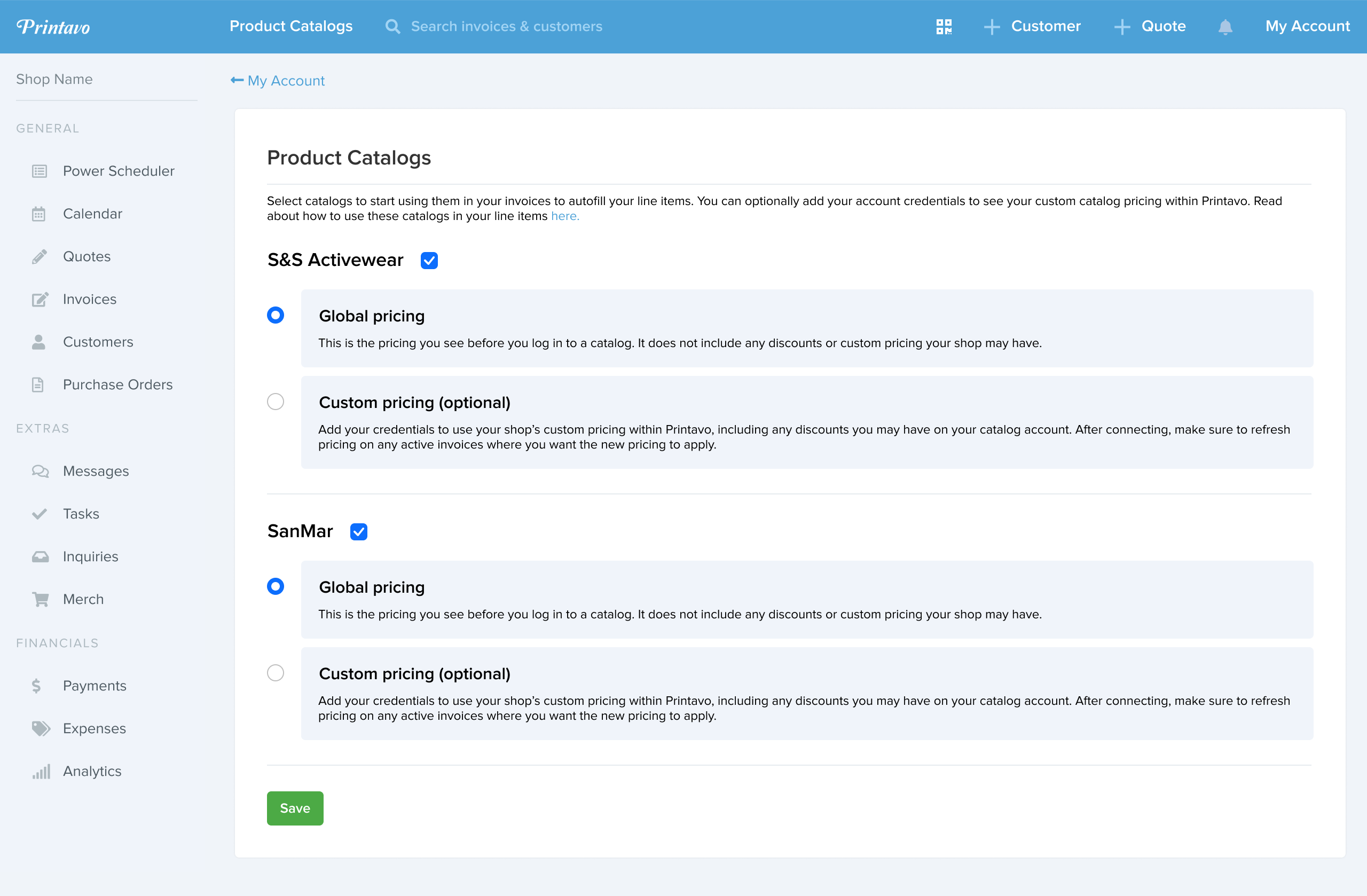Go to Purchase Orders in sidebar

coord(118,385)
